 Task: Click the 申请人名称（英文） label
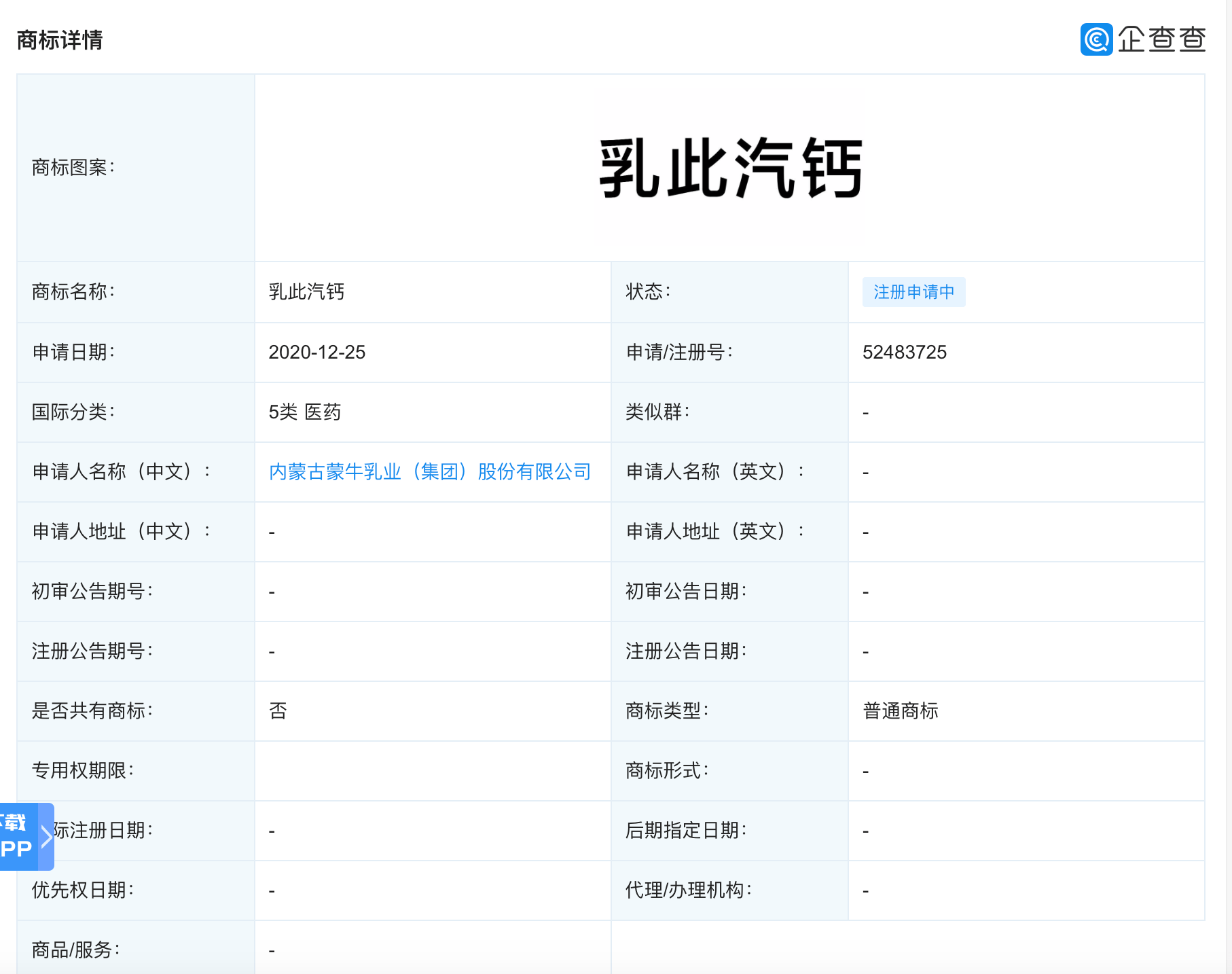715,471
